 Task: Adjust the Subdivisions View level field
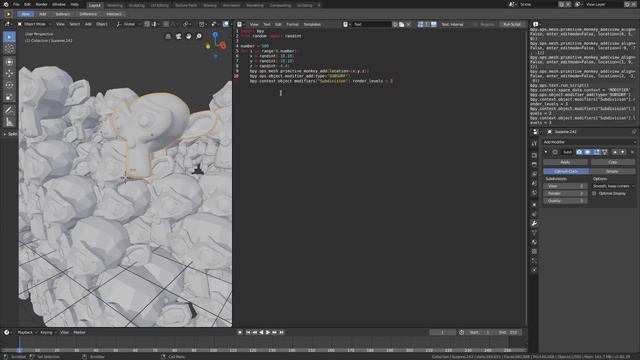565,186
